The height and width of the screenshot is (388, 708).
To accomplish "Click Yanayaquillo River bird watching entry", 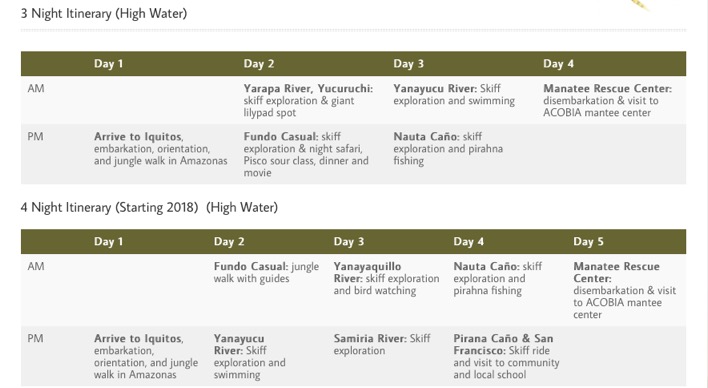I will 387,278.
